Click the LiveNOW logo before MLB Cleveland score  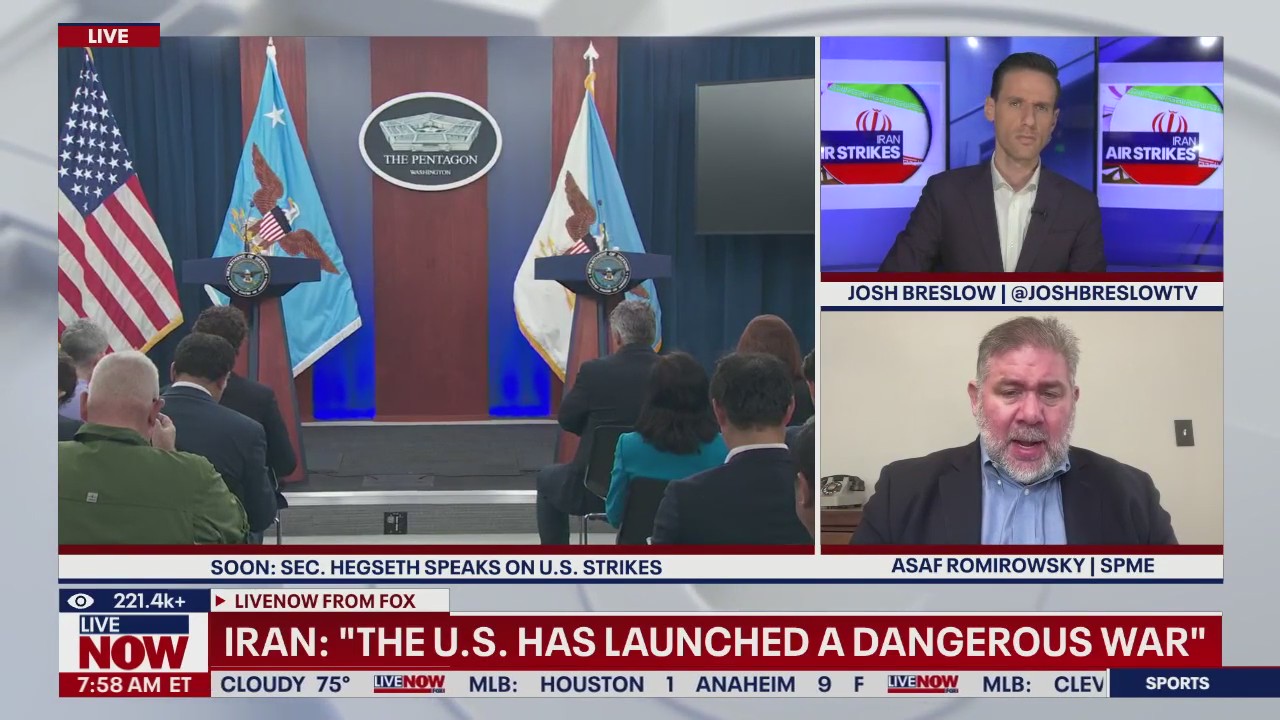point(923,684)
